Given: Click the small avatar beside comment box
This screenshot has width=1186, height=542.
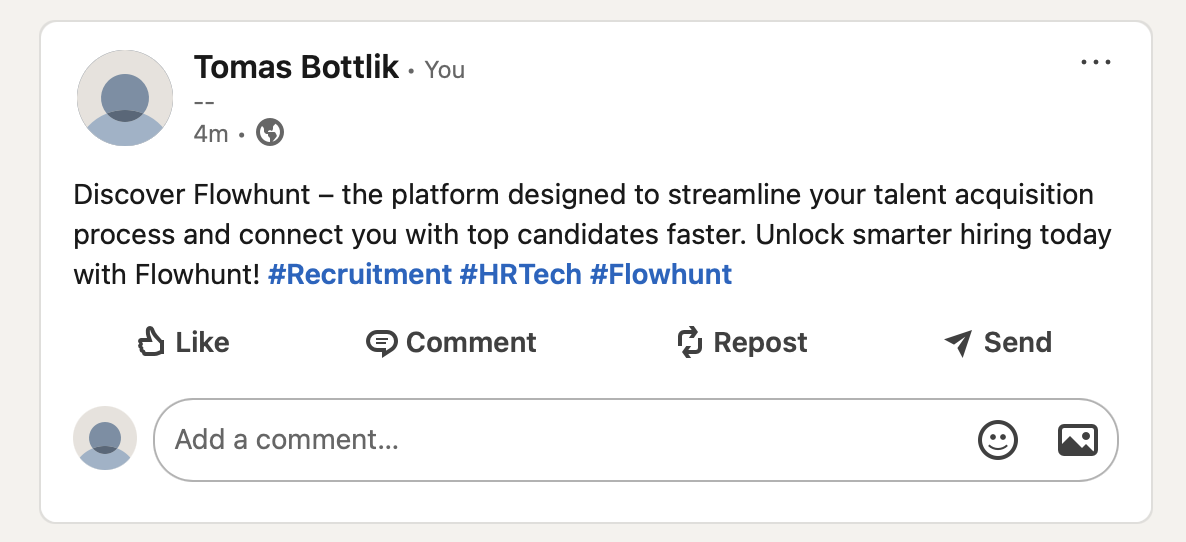Looking at the screenshot, I should 105,438.
